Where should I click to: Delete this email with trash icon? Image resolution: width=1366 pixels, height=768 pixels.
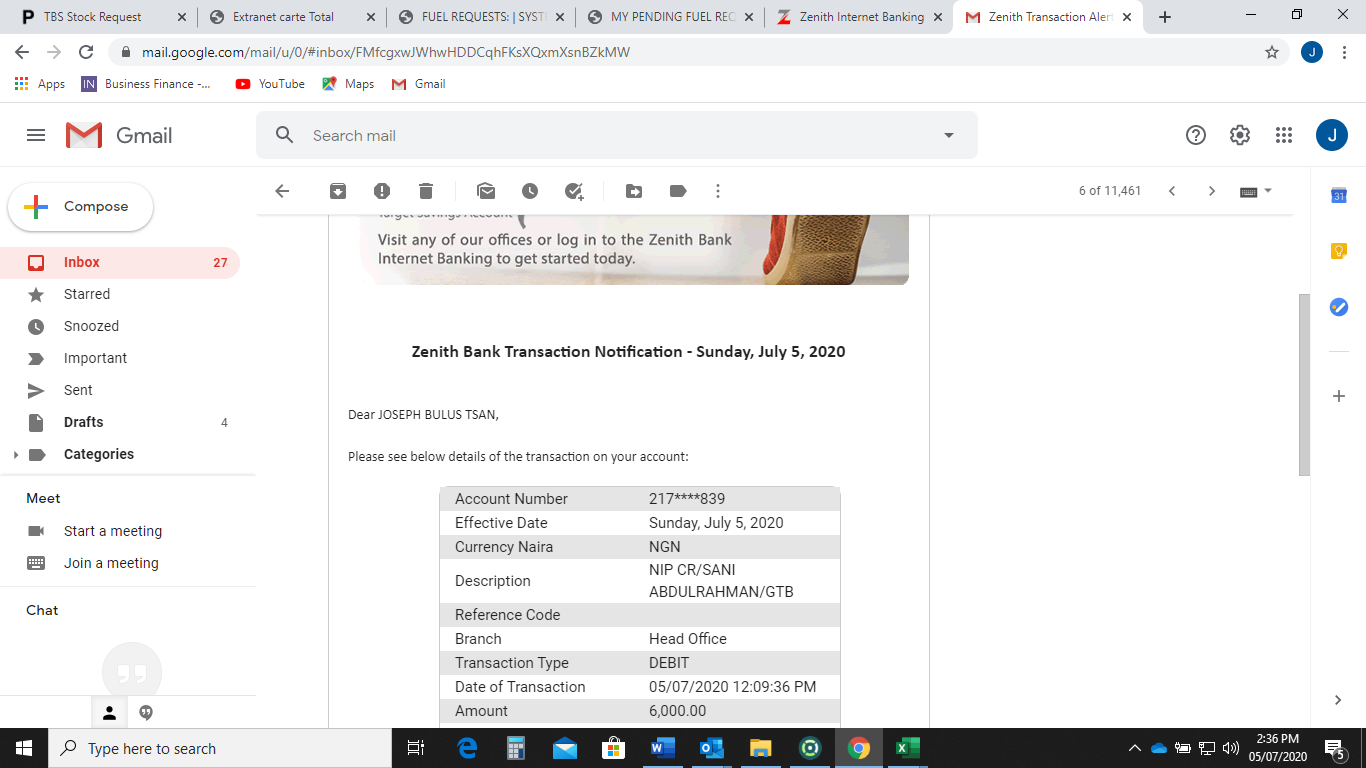tap(426, 191)
